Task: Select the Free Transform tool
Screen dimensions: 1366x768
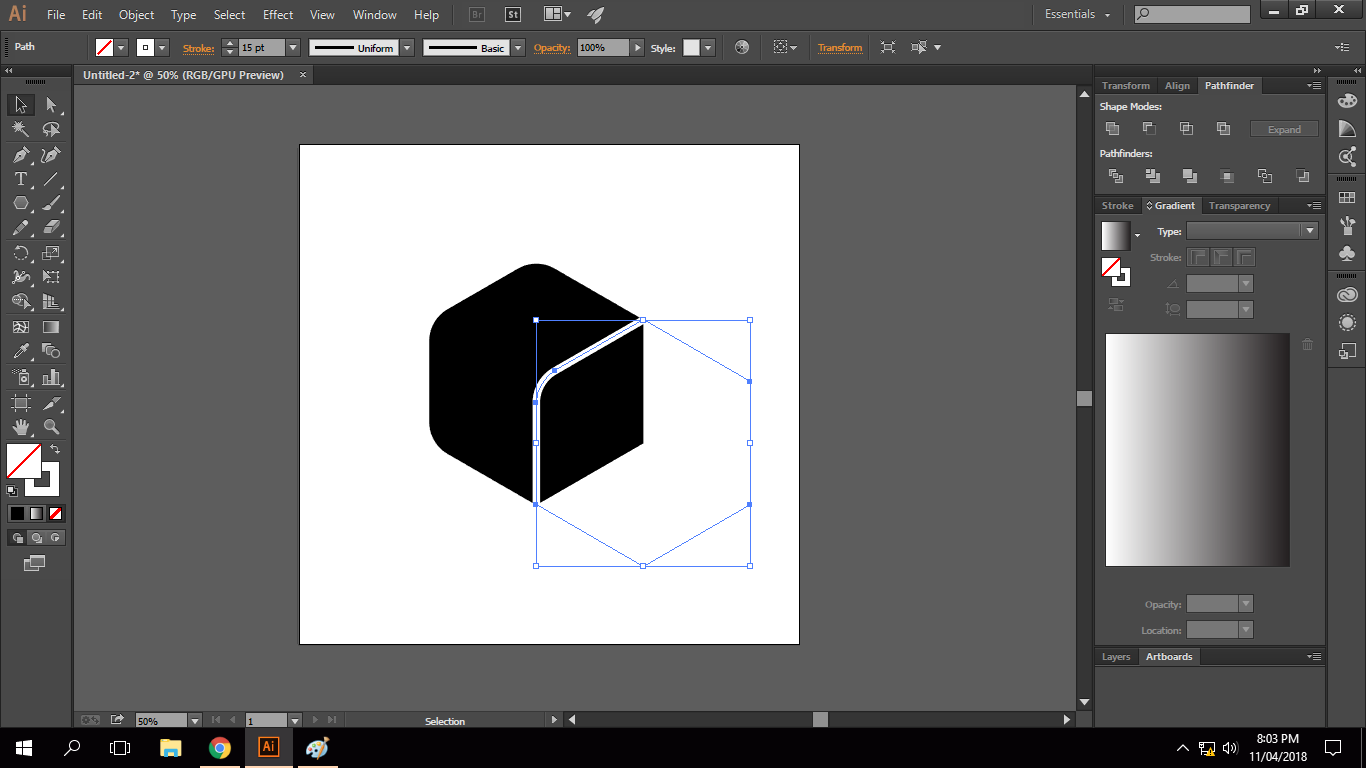Action: click(52, 277)
